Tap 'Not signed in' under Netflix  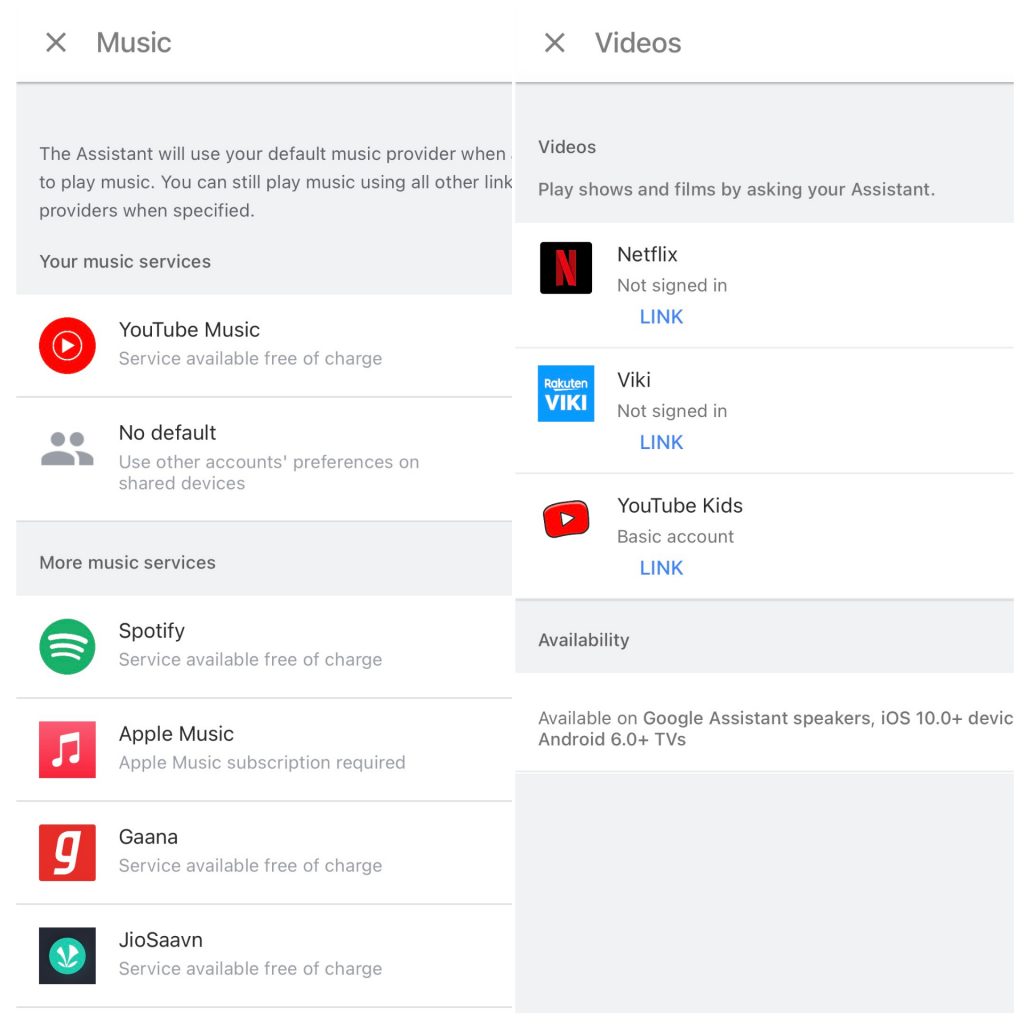(672, 285)
